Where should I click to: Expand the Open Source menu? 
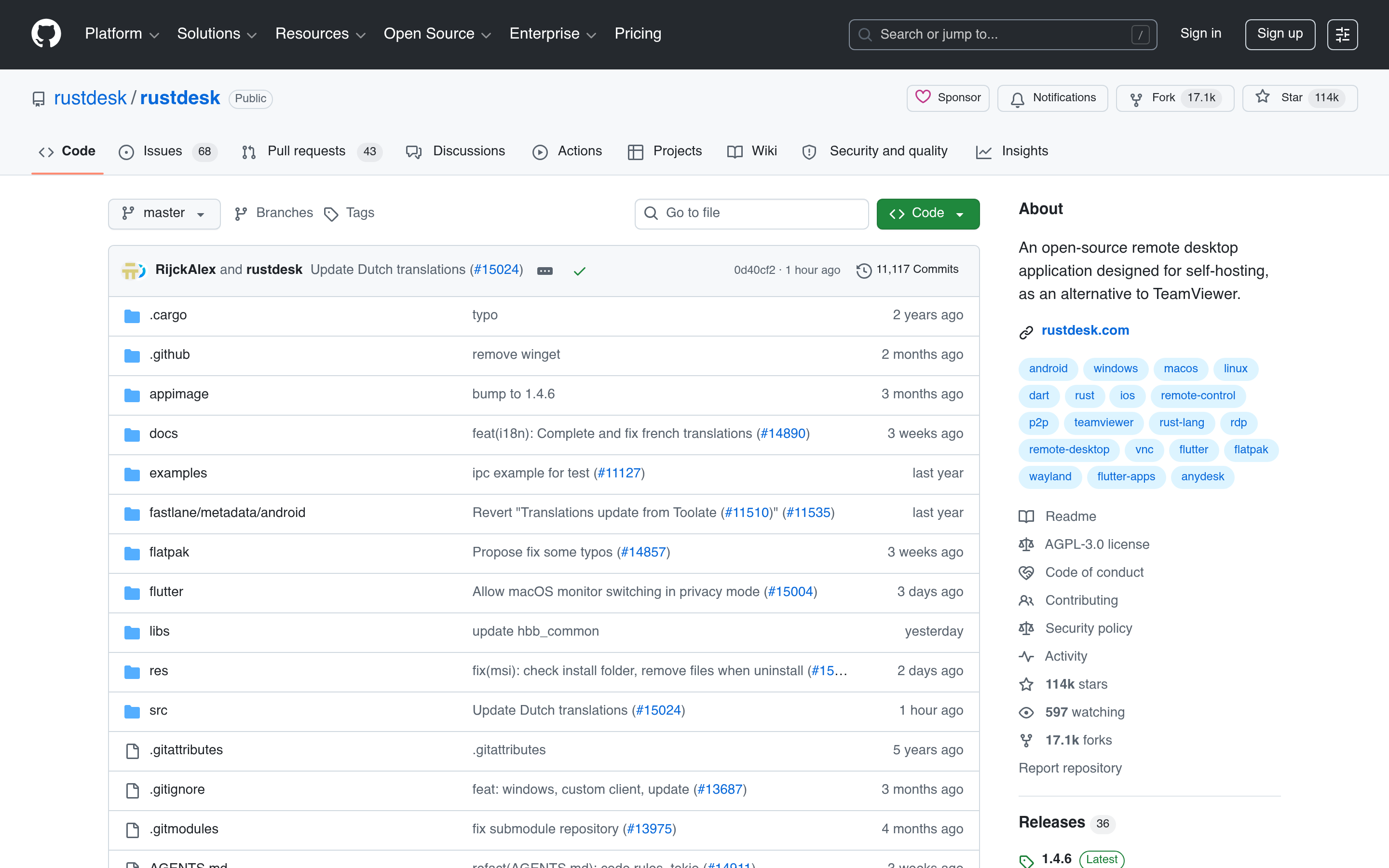click(x=437, y=34)
